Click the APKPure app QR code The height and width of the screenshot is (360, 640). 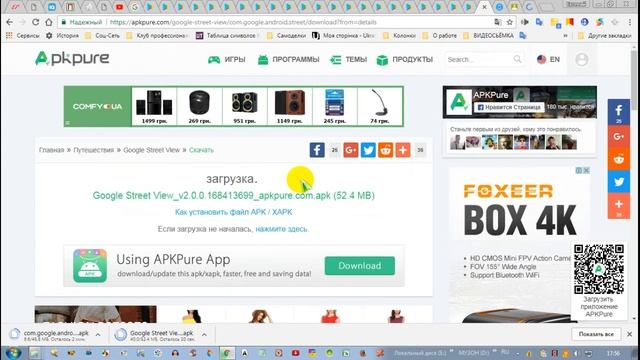[599, 269]
